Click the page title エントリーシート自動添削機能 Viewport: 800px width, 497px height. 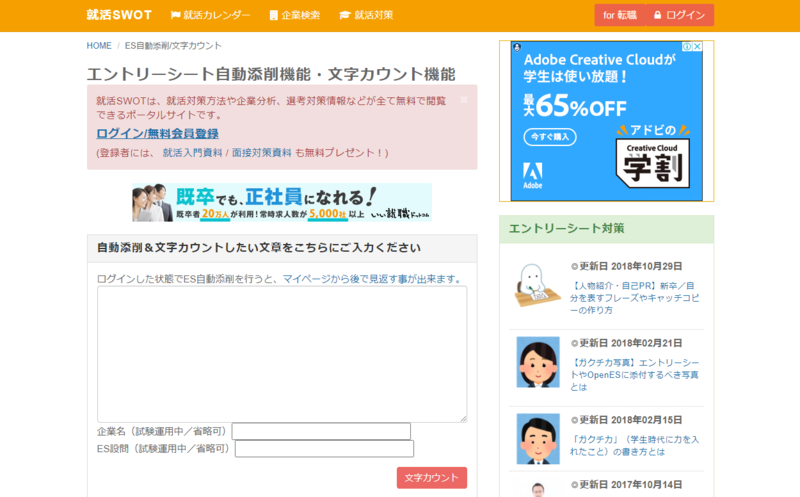click(x=271, y=74)
